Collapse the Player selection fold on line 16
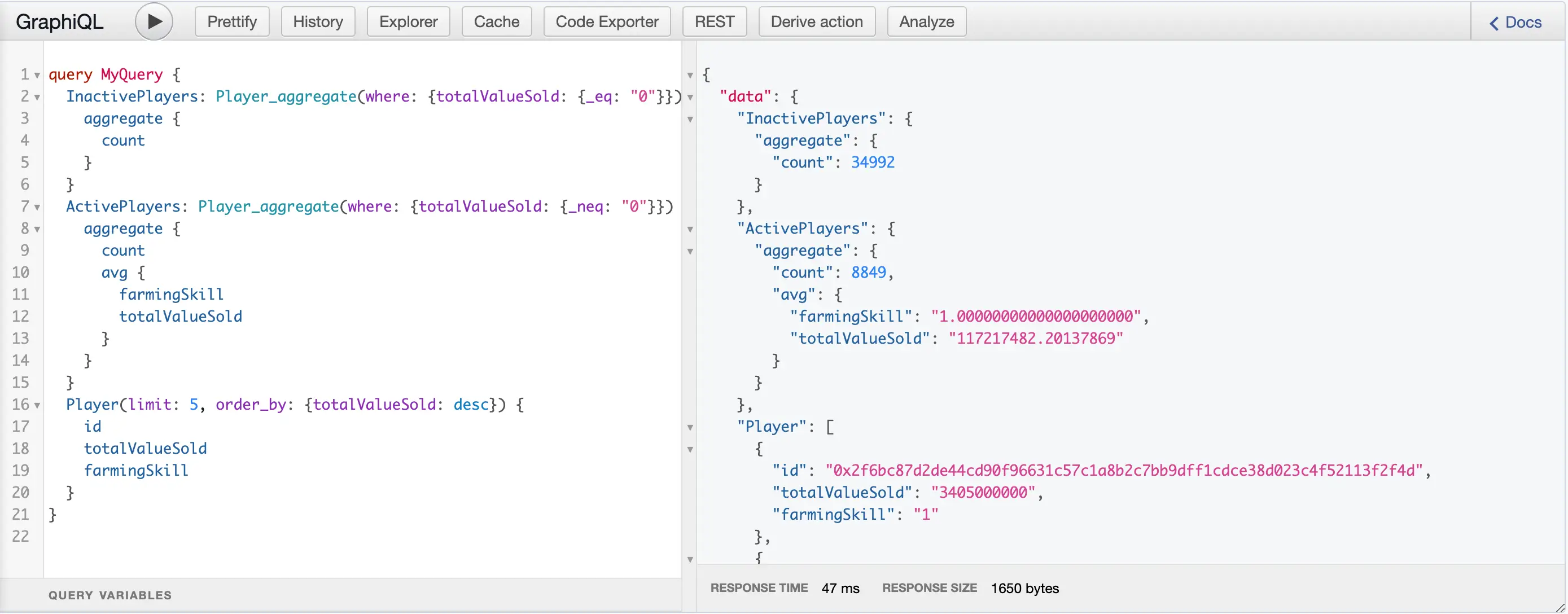This screenshot has height=614, width=1568. click(37, 406)
